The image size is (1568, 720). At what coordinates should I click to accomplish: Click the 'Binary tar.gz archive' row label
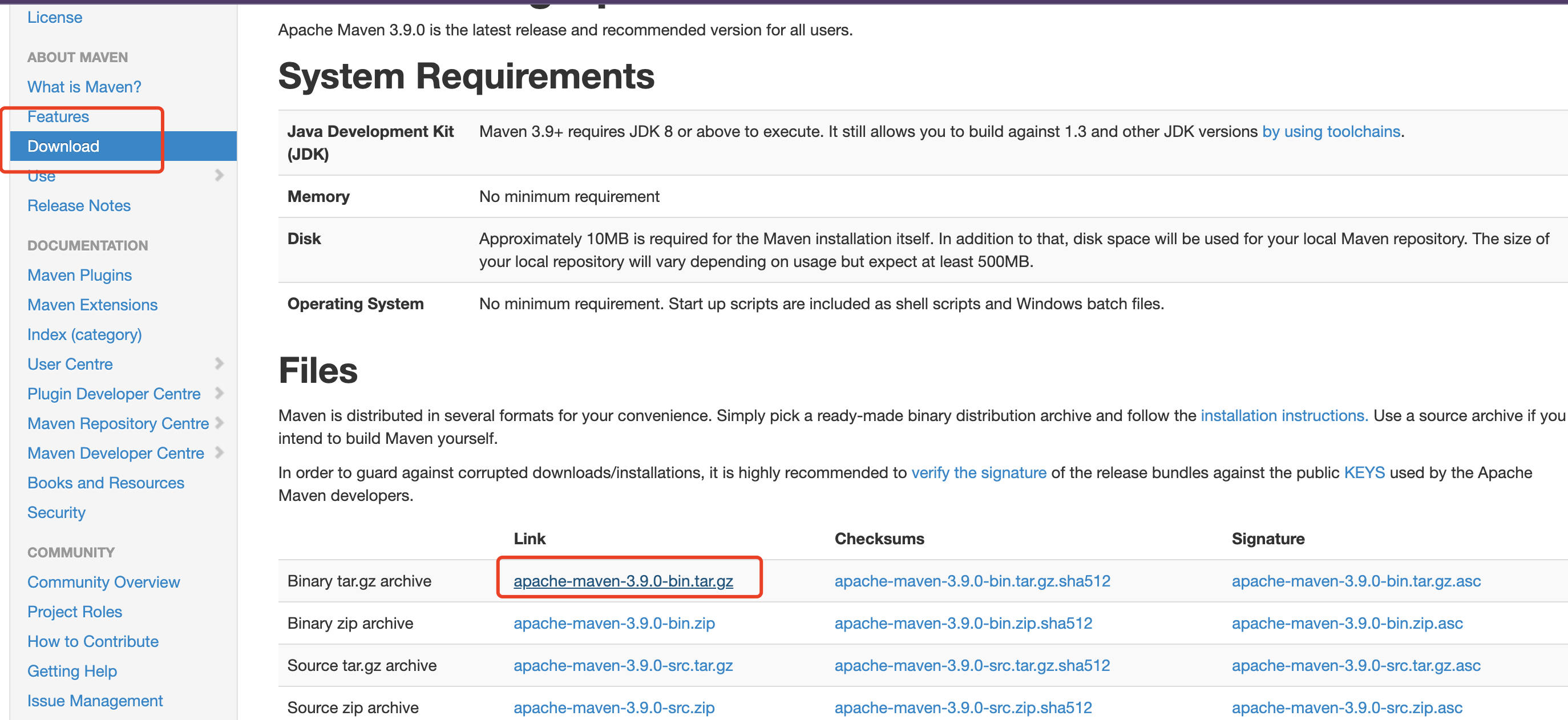(359, 581)
